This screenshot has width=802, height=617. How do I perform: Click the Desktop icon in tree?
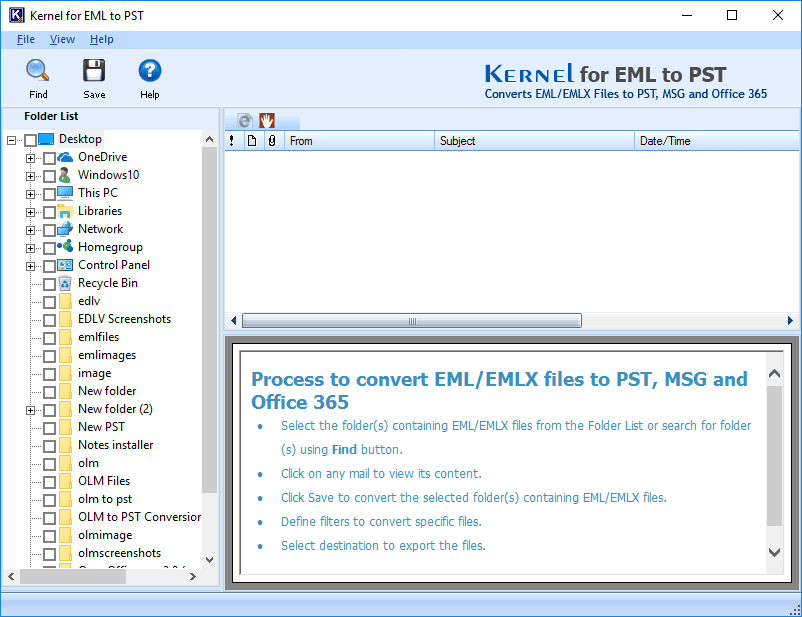(46, 139)
